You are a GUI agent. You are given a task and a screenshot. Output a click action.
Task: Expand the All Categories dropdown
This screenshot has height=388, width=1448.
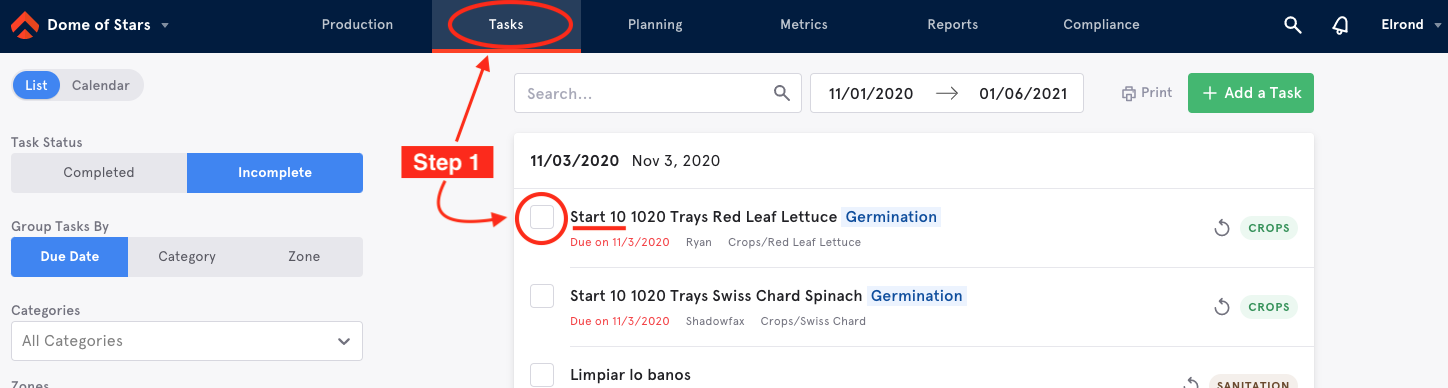point(187,341)
